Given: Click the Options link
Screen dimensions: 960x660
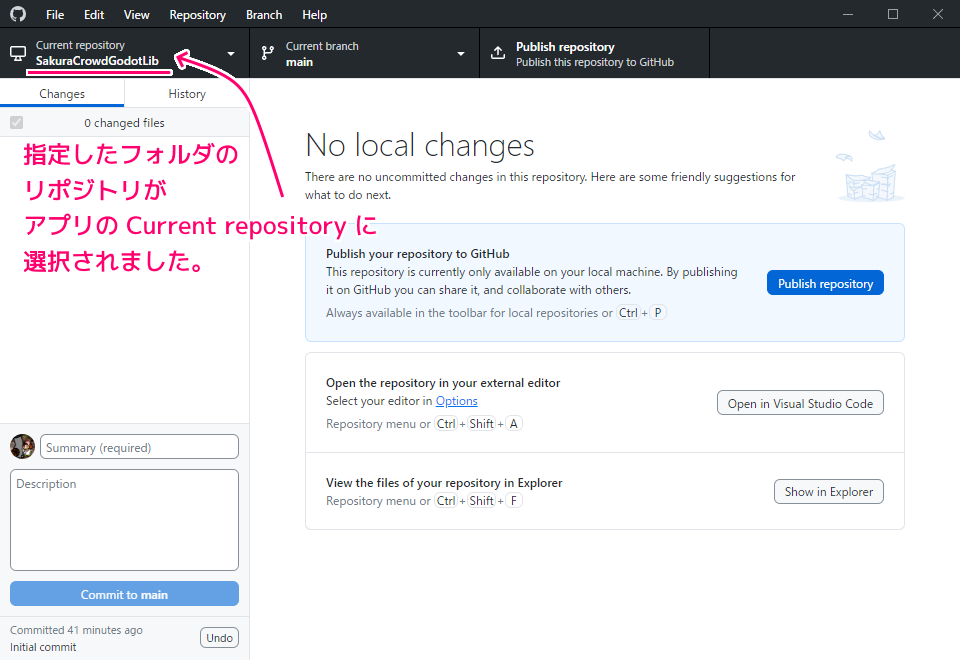Looking at the screenshot, I should point(456,401).
